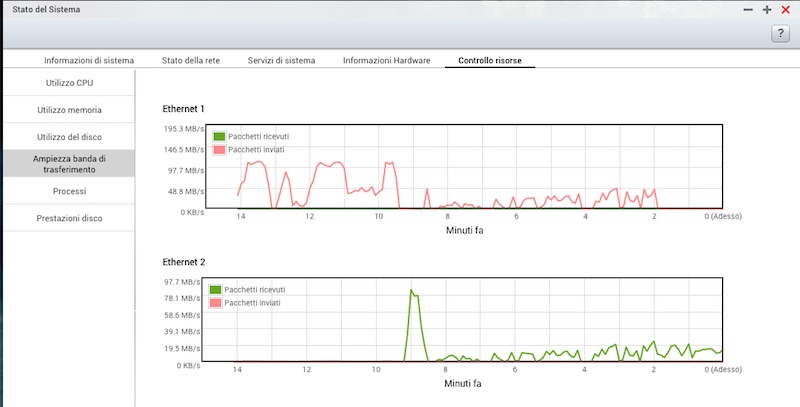Close the Stato del Sistema window
Viewport: 800px width, 407px height.
[785, 9]
